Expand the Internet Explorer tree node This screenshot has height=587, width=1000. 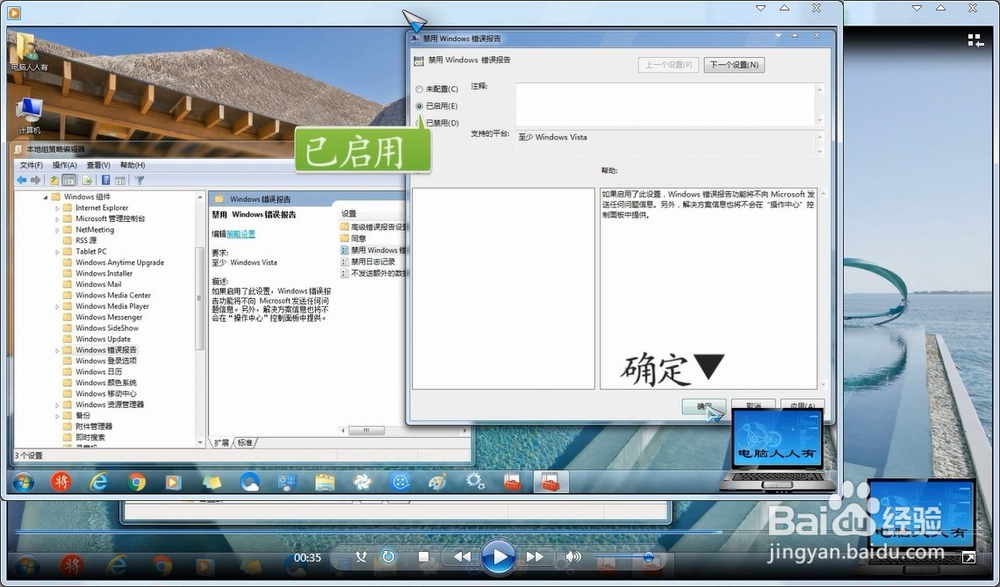[x=57, y=208]
